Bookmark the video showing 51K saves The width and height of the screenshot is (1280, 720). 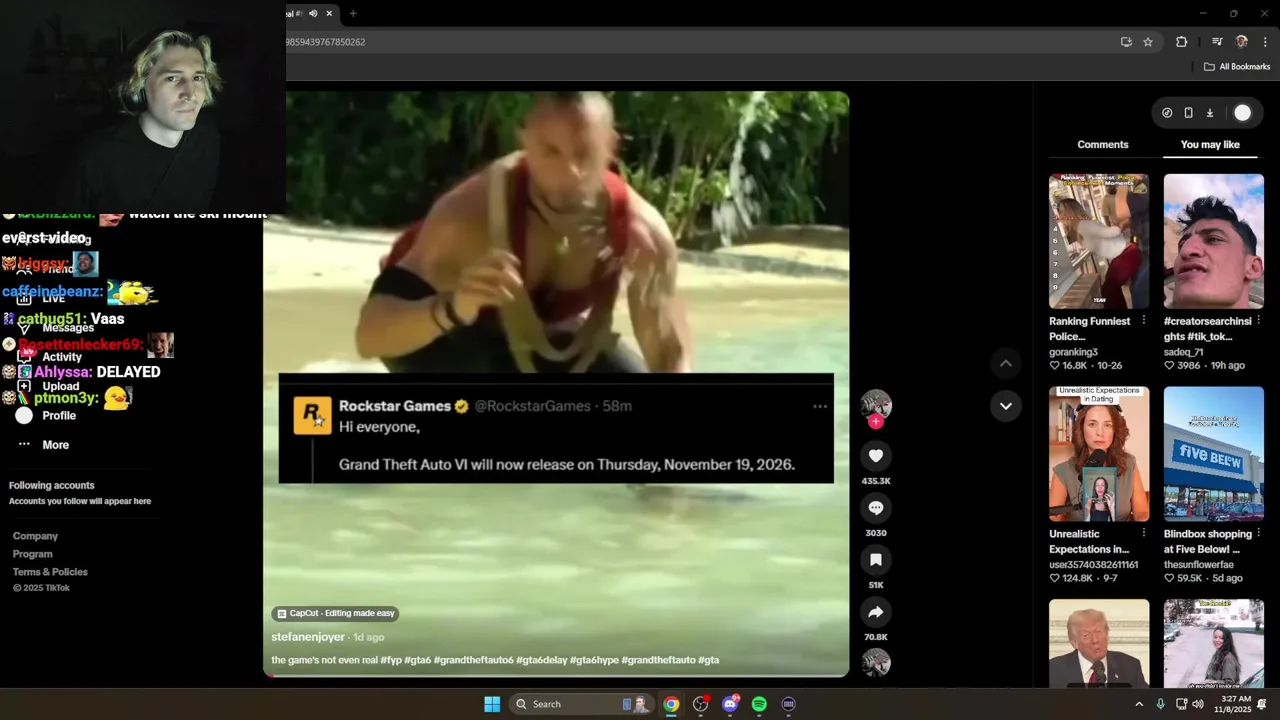click(x=876, y=560)
